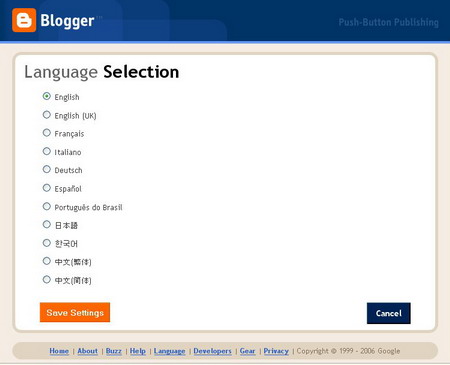
Task: Click the Language Selection heading
Action: click(x=102, y=72)
